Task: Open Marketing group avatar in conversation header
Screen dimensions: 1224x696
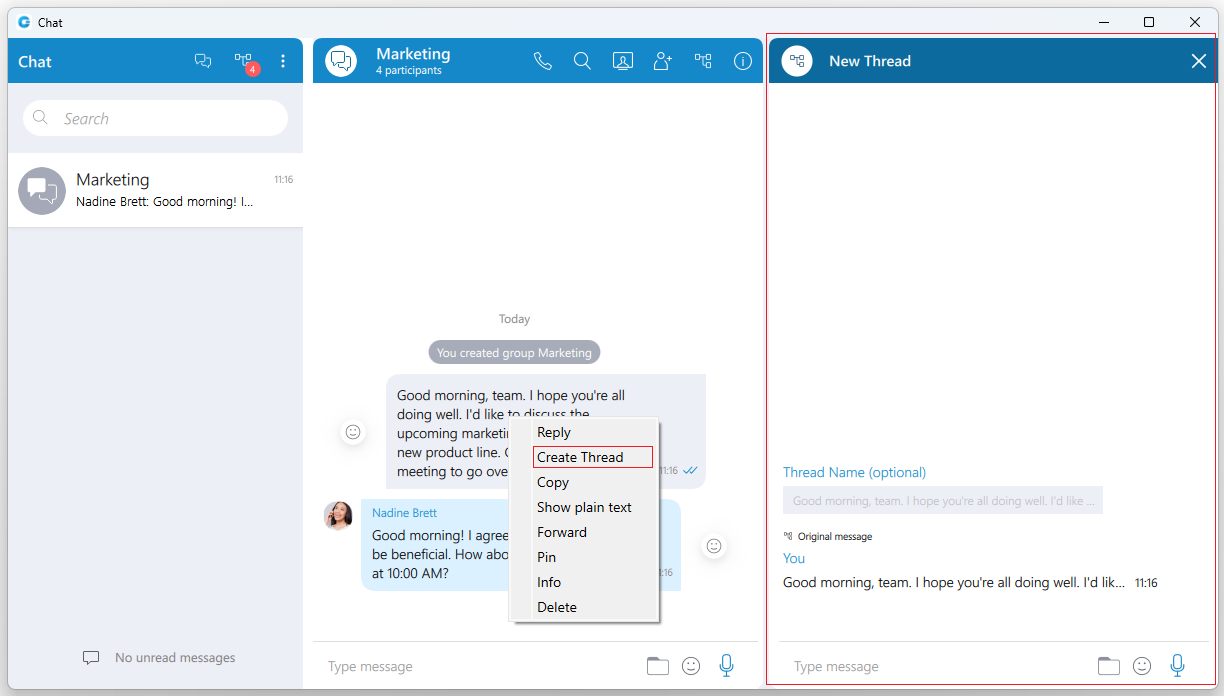Action: (x=341, y=61)
